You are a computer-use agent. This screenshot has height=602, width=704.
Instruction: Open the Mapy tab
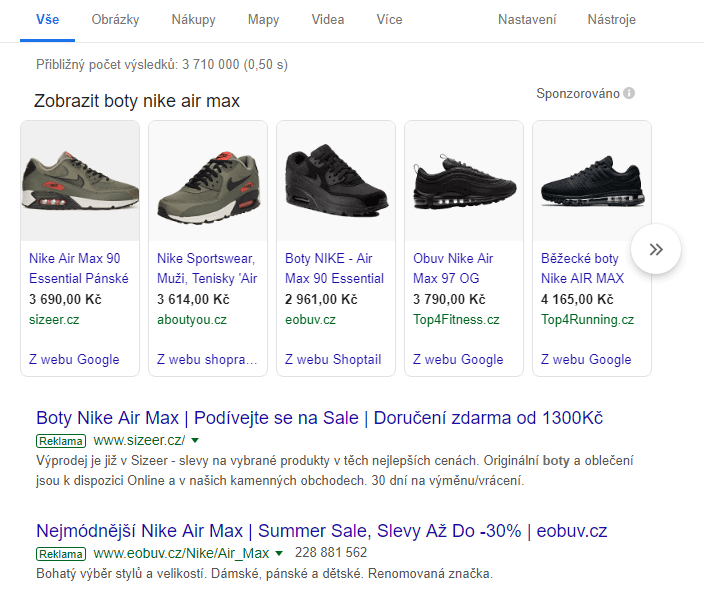click(264, 20)
